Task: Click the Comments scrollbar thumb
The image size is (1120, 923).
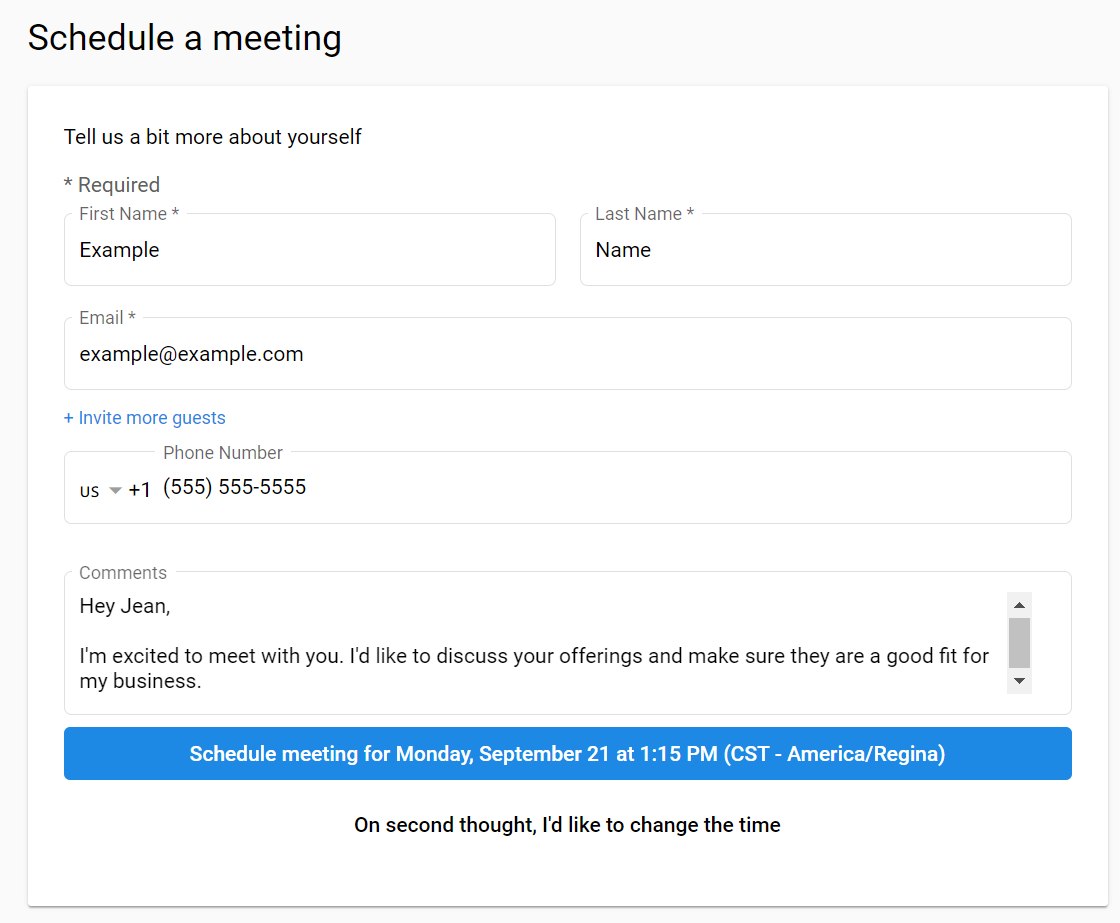Action: 1019,643
